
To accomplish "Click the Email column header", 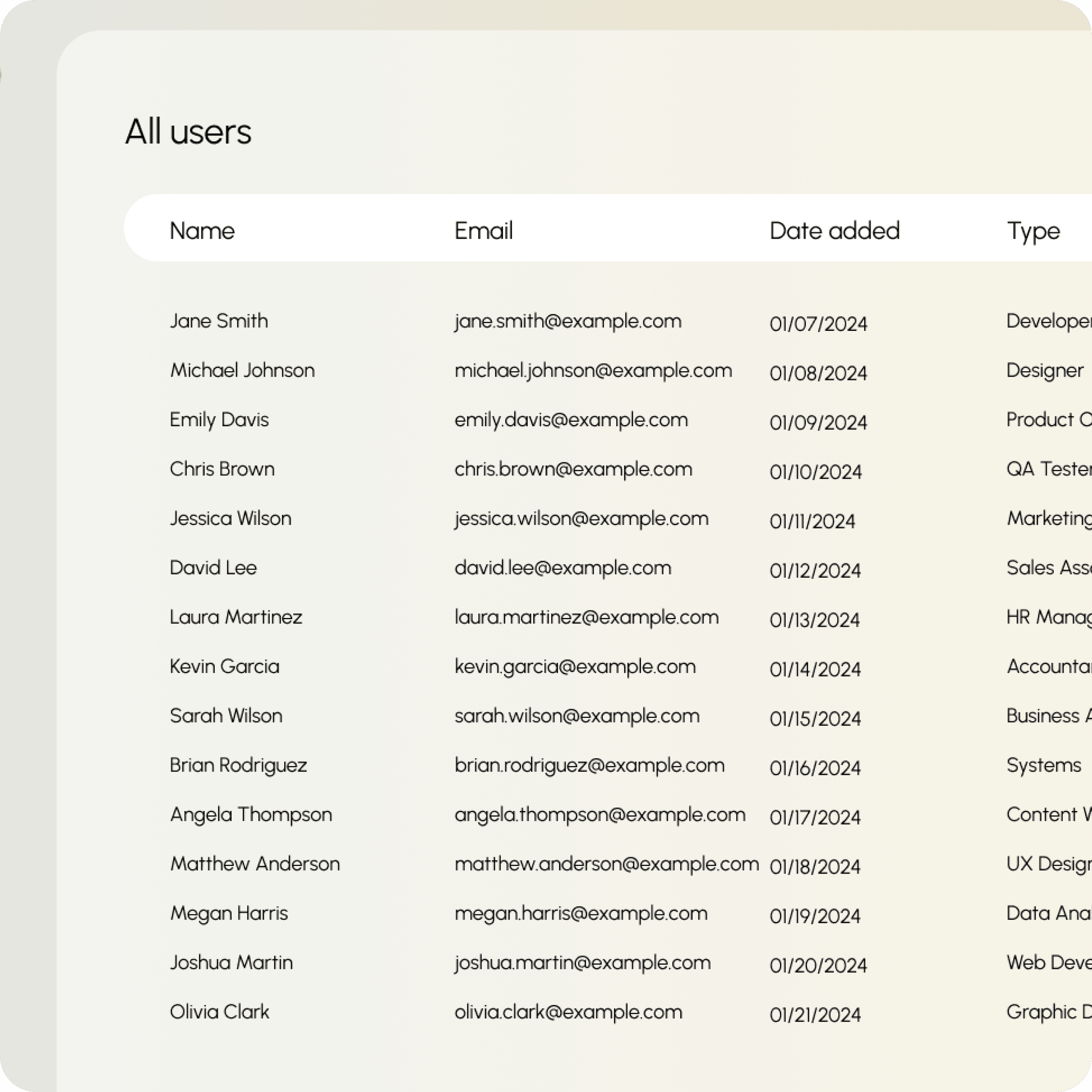I will 484,231.
